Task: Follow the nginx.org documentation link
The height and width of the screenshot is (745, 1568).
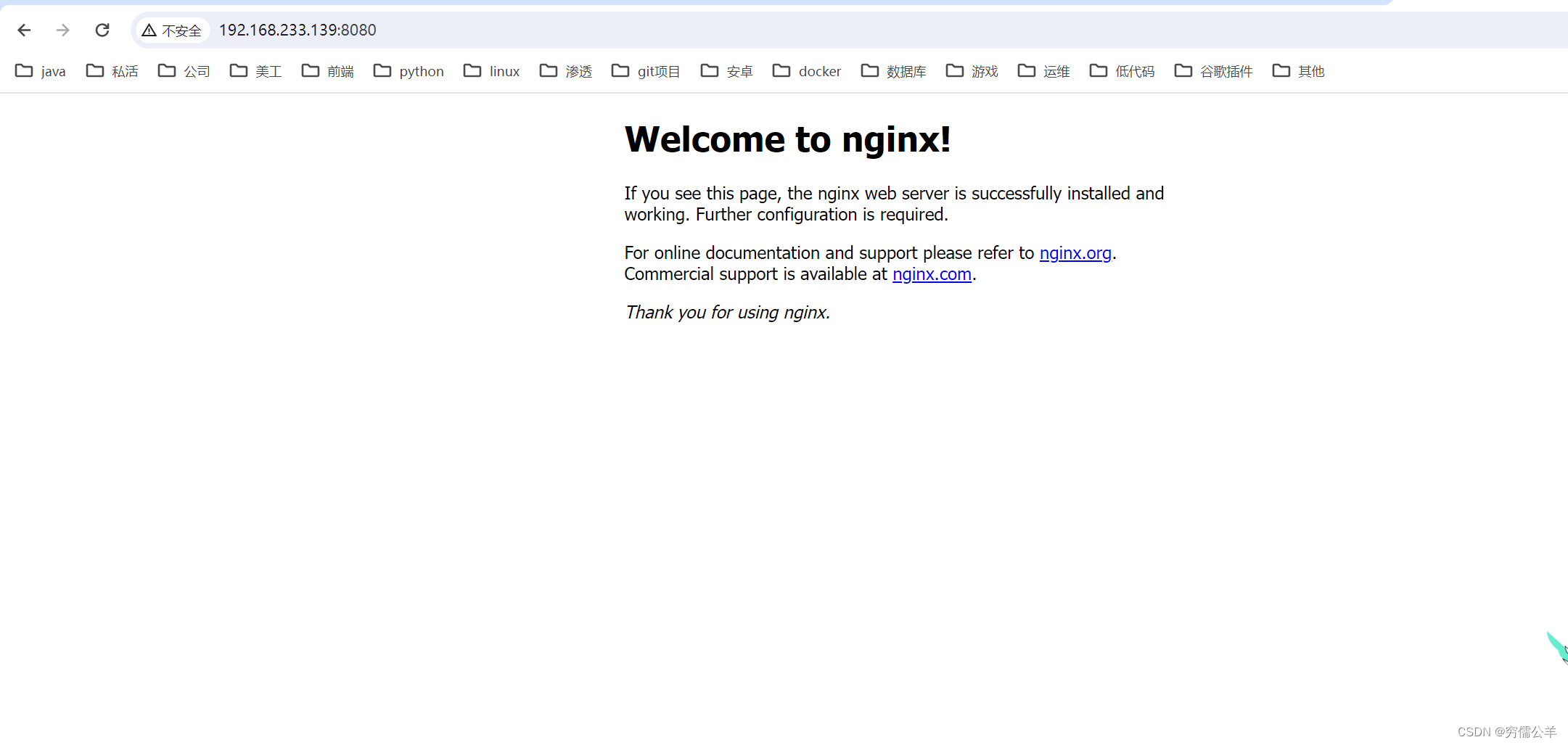Action: point(1075,253)
